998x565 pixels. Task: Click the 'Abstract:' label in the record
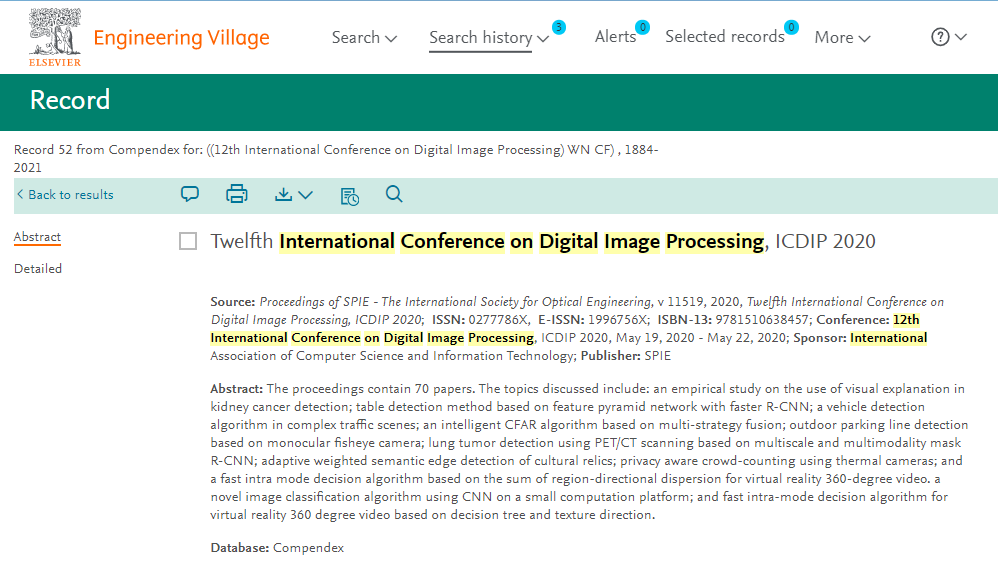coord(237,389)
